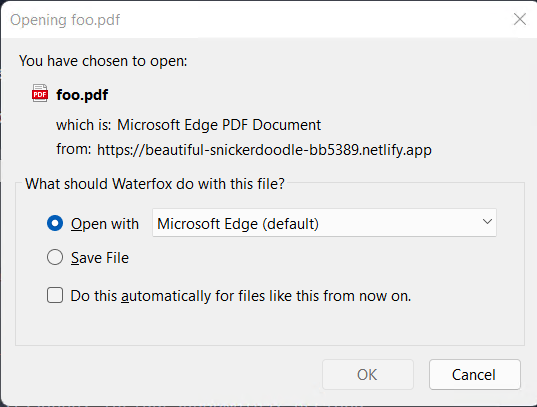Click the Microsoft Edge PDF Document type text
Image resolution: width=537 pixels, height=407 pixels.
[219, 125]
